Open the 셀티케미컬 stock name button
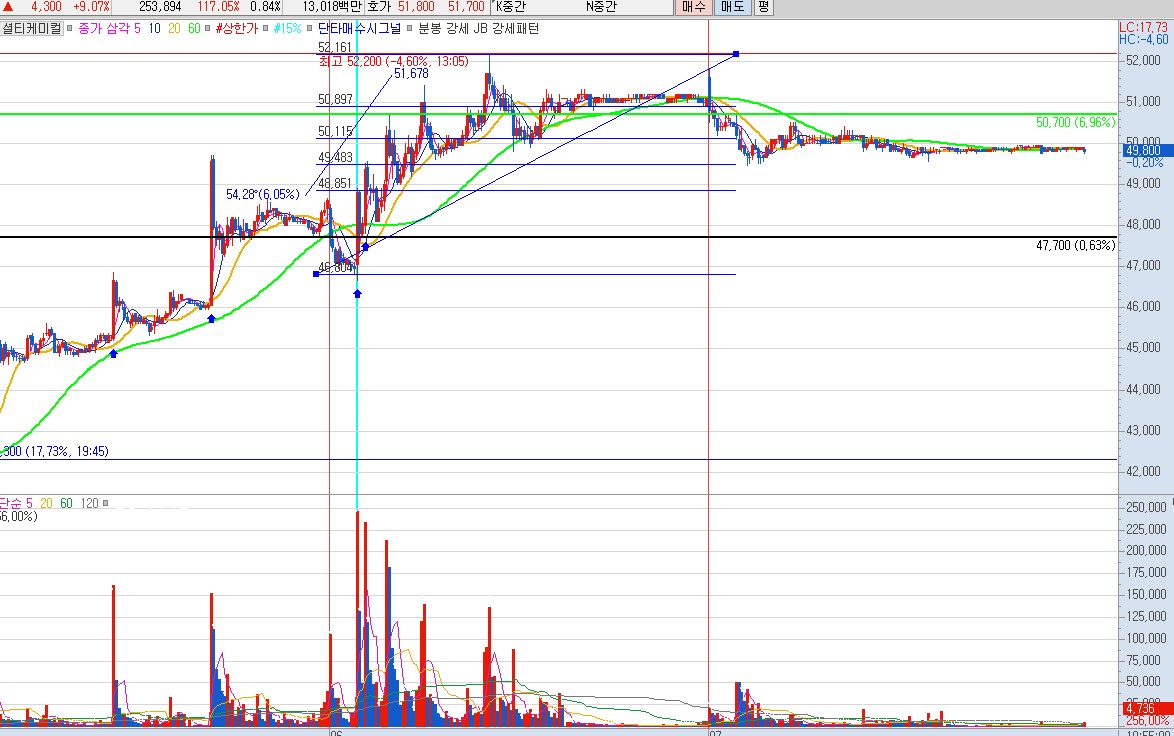Viewport: 1174px width, 736px height. [x=31, y=28]
